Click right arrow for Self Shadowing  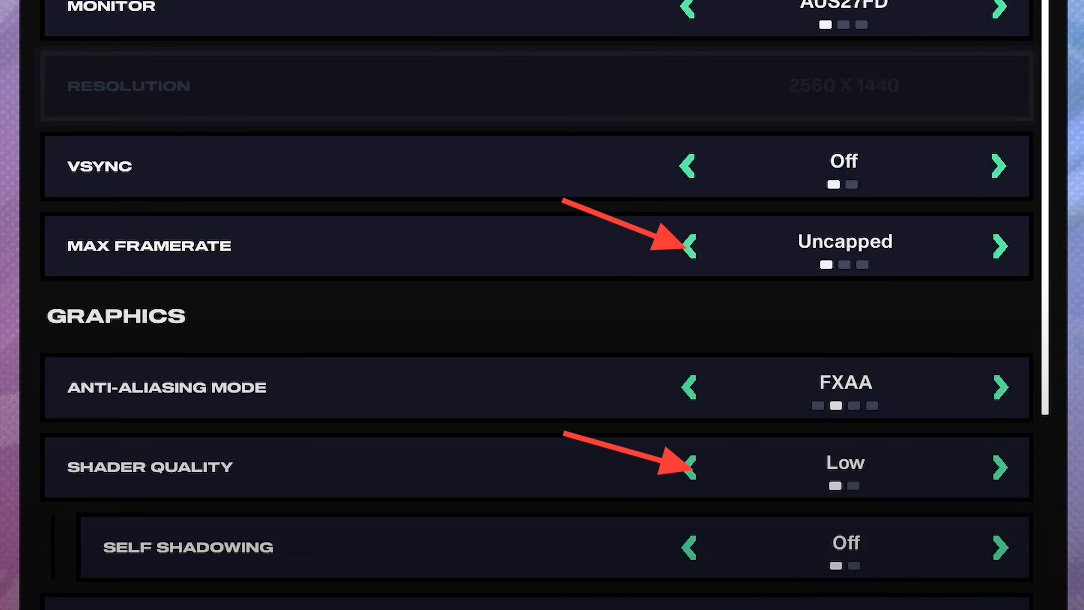pyautogui.click(x=1000, y=547)
